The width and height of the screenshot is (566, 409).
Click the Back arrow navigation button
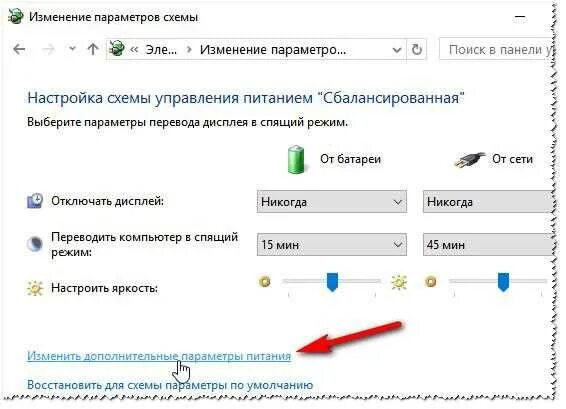tap(19, 49)
